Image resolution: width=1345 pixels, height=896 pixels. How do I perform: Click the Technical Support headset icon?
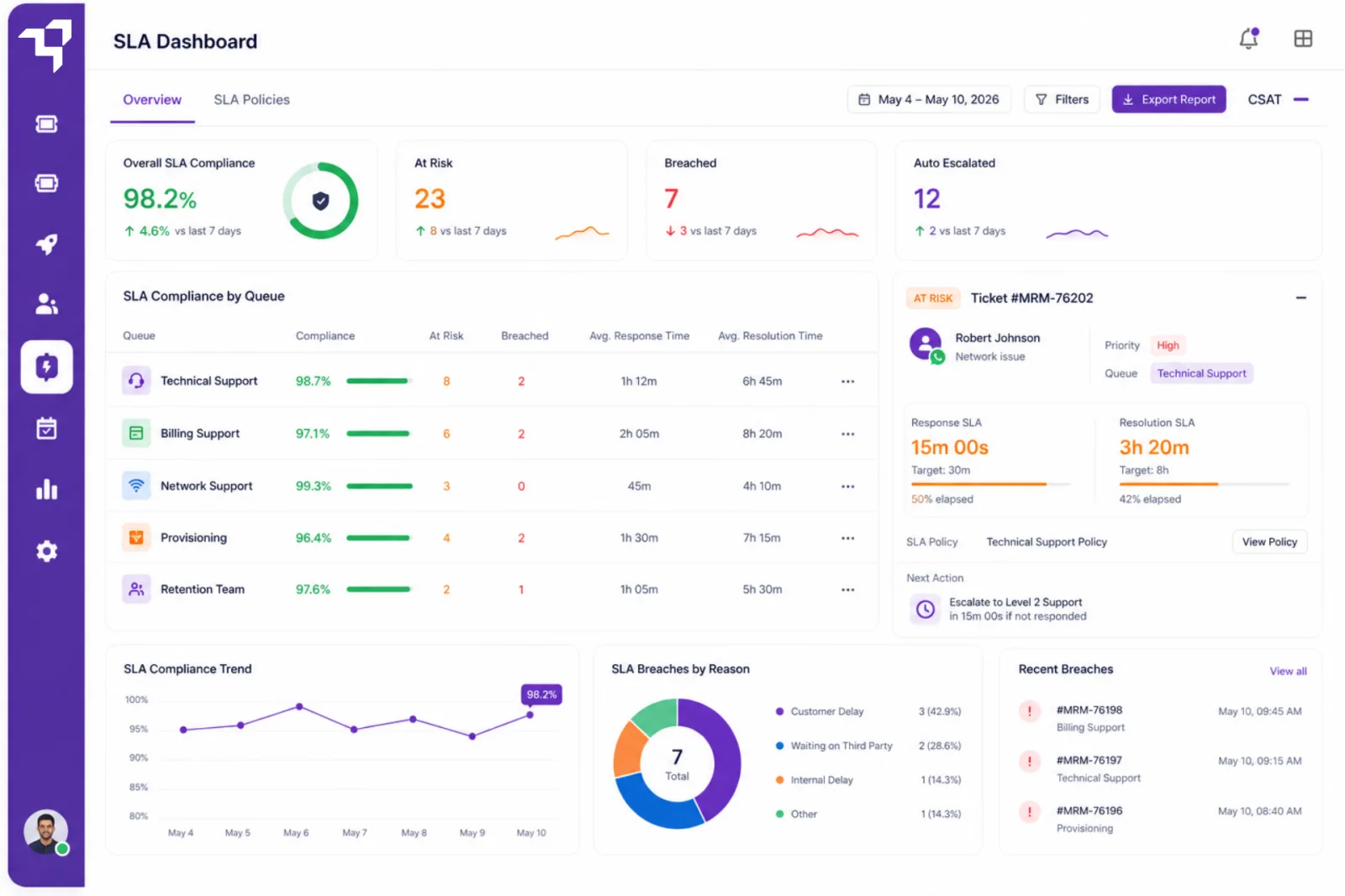(136, 381)
